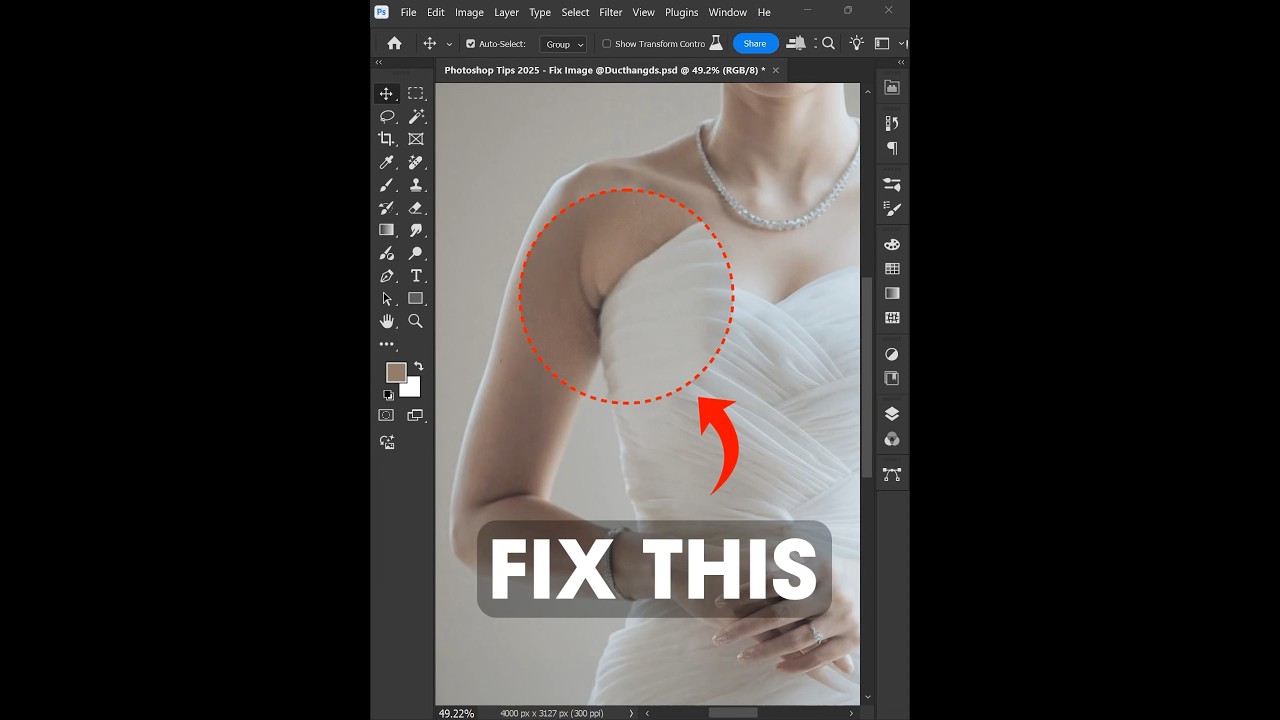
Task: Select the Move tool in the toolbox
Action: tap(386, 93)
